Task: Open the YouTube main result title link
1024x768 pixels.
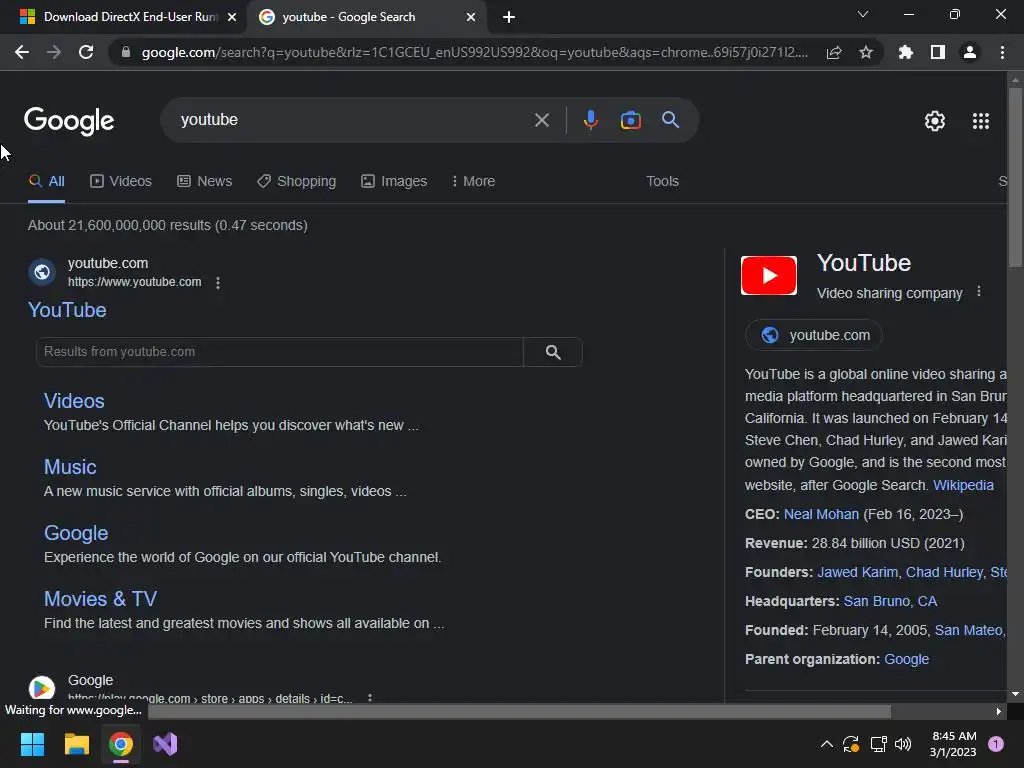Action: 67,310
